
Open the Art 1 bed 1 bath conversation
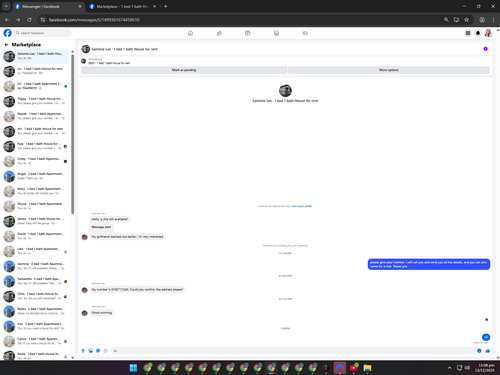35,131
